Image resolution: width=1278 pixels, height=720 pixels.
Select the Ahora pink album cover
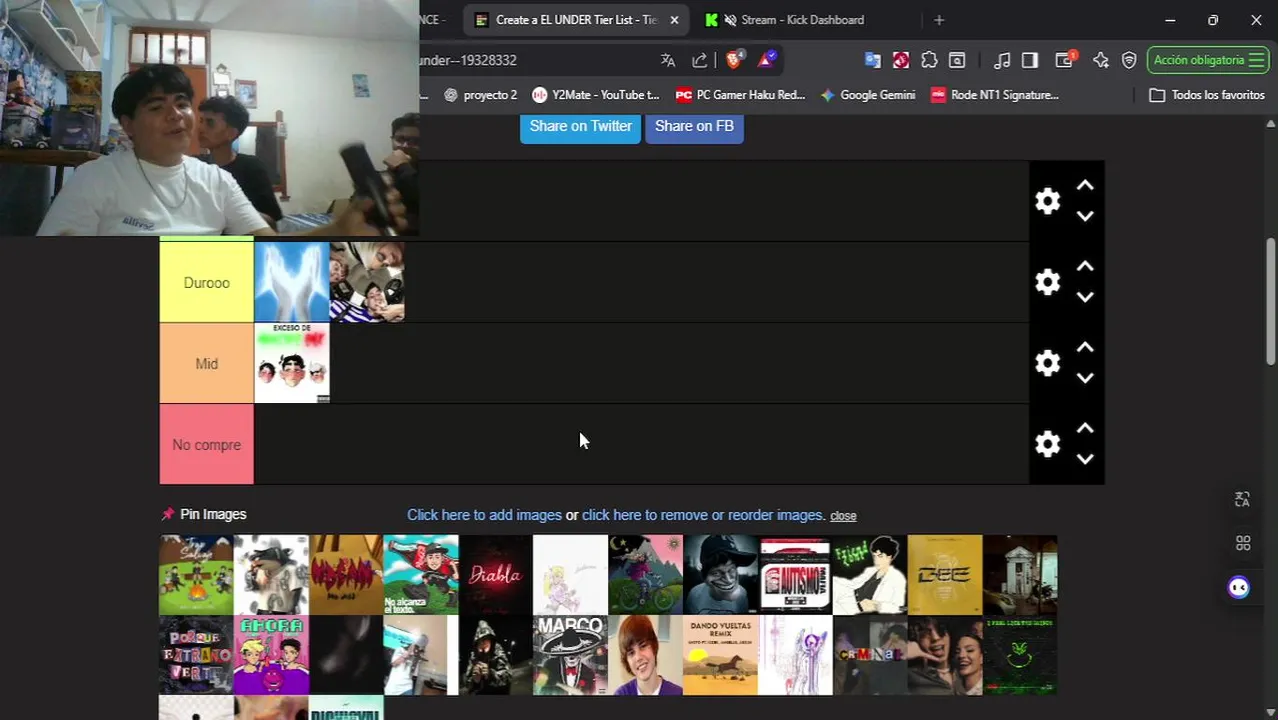tap(271, 655)
